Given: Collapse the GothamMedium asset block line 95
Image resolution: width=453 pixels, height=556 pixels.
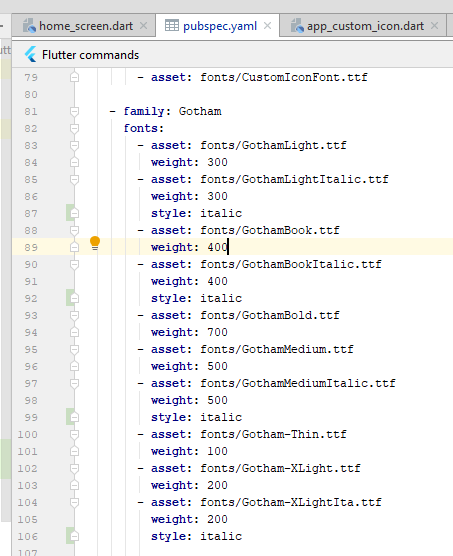Looking at the screenshot, I should click(74, 349).
